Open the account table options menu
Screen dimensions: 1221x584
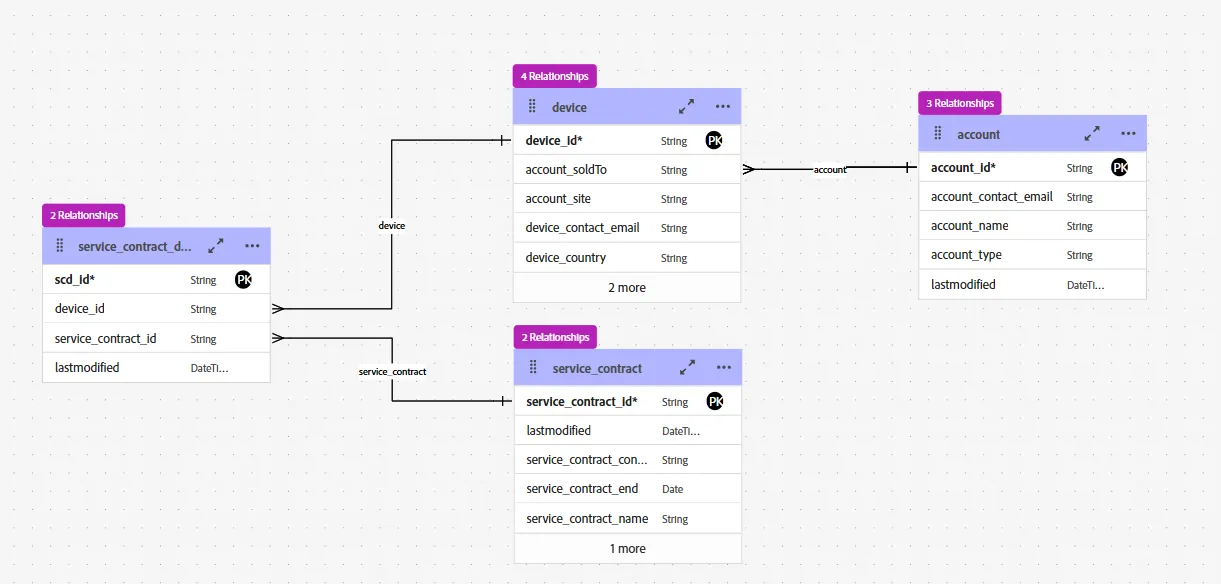[1128, 133]
